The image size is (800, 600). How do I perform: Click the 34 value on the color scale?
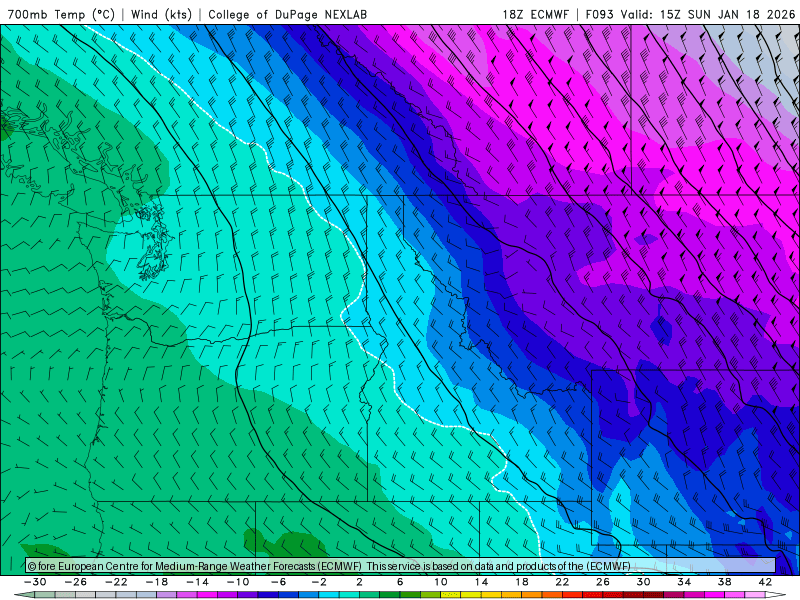tap(684, 582)
